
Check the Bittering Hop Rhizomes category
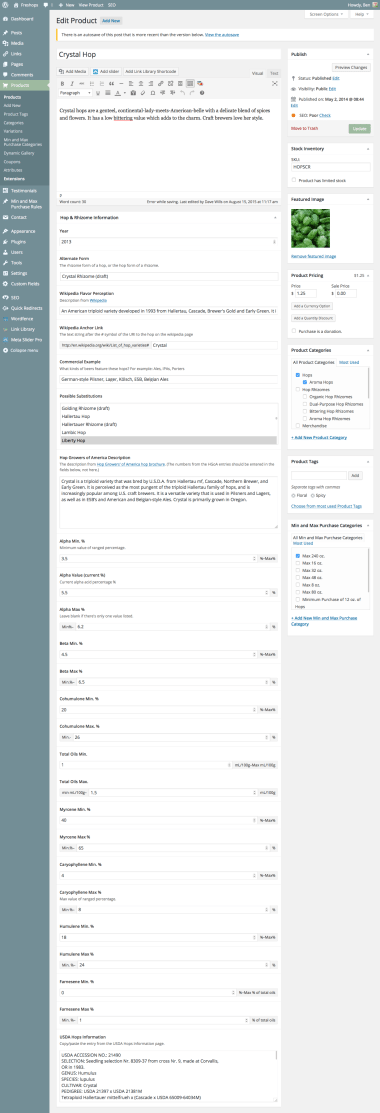(x=305, y=411)
